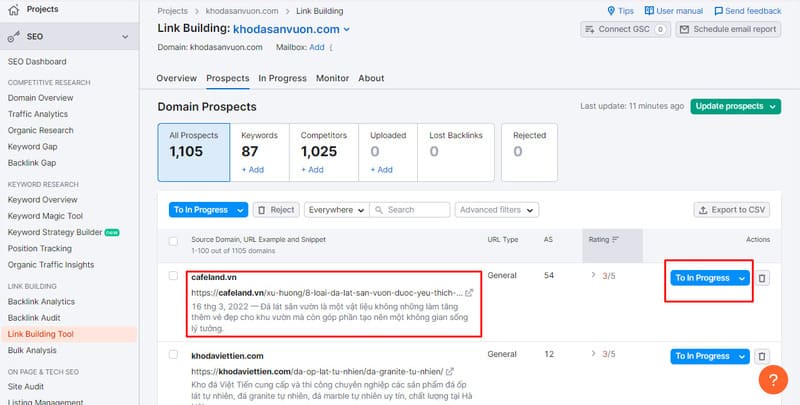Viewport: 800px width, 405px height.
Task: Open external link icon beside cafeland.vn URL
Action: click(470, 292)
